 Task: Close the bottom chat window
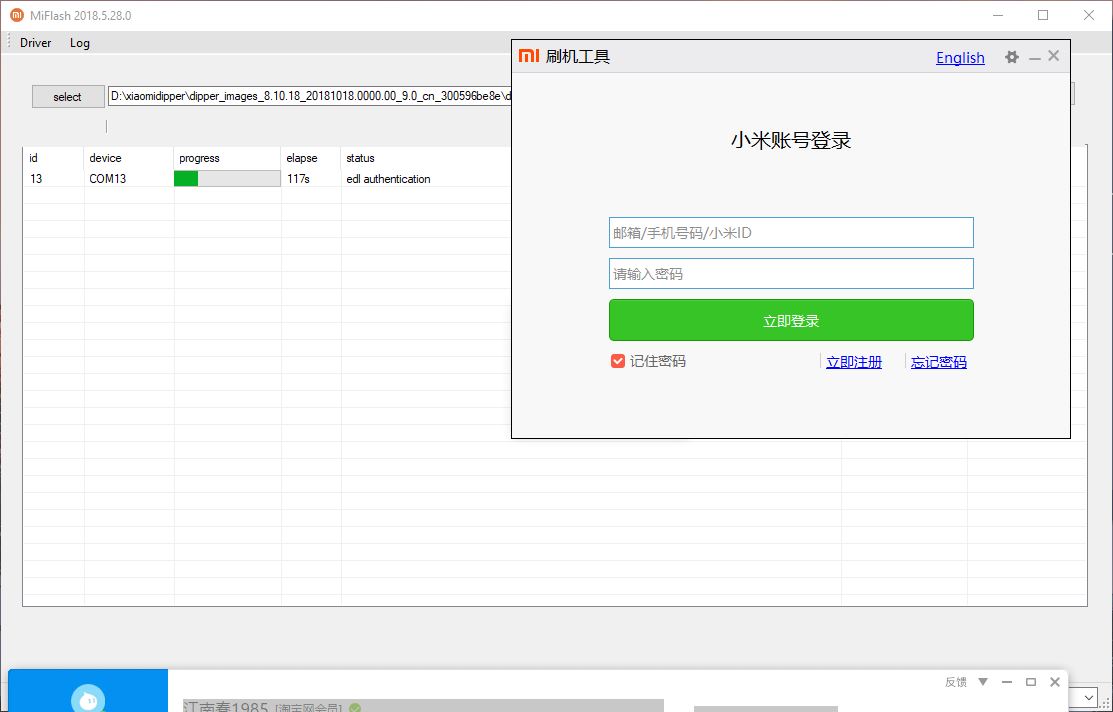(x=1055, y=682)
